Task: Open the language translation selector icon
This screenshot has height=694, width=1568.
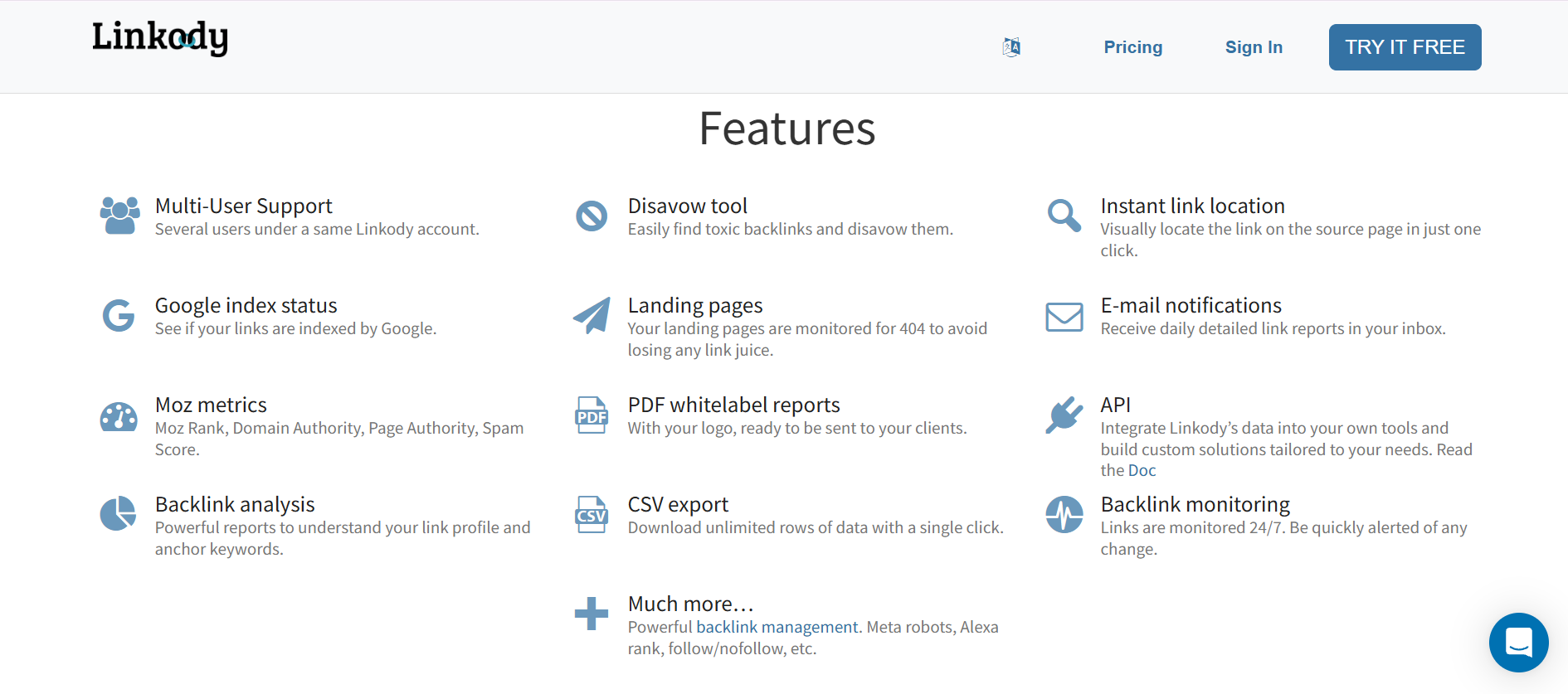Action: click(x=1011, y=47)
